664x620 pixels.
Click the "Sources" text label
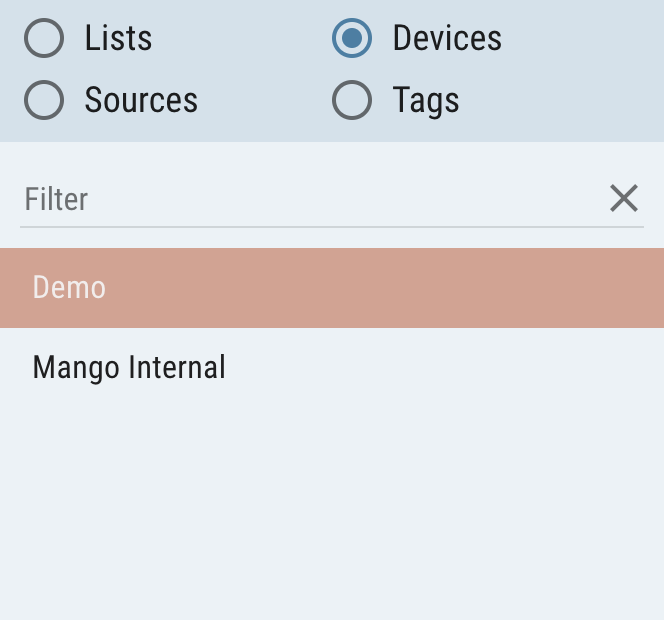tap(141, 100)
